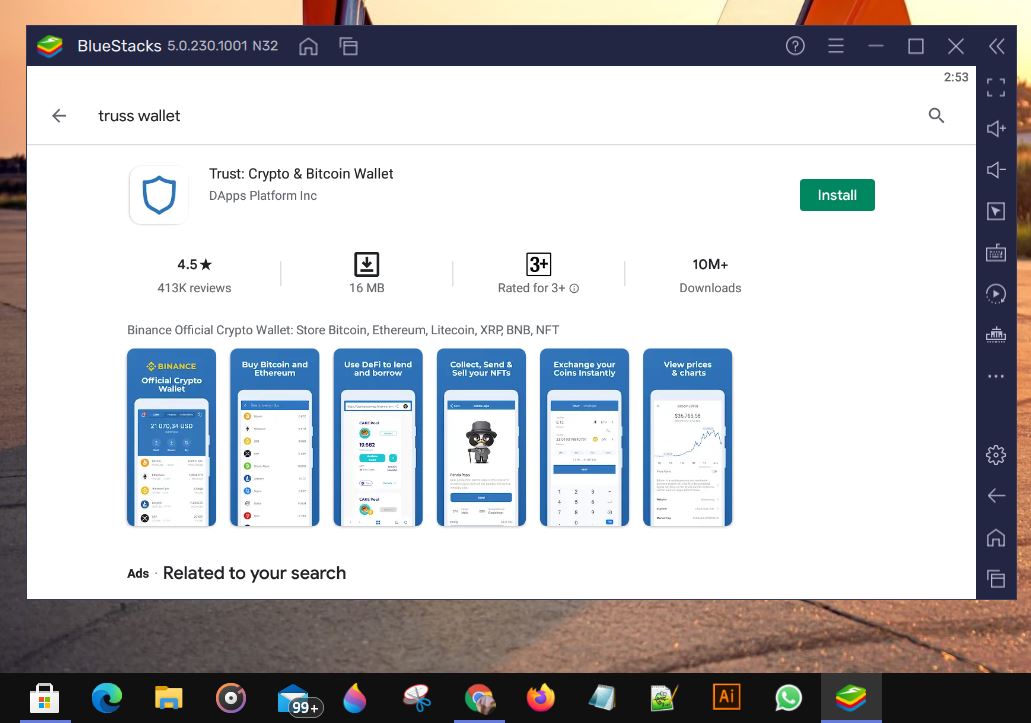Install Trust Crypto & Bitcoin Wallet
Viewport: 1031px width, 723px height.
point(837,195)
